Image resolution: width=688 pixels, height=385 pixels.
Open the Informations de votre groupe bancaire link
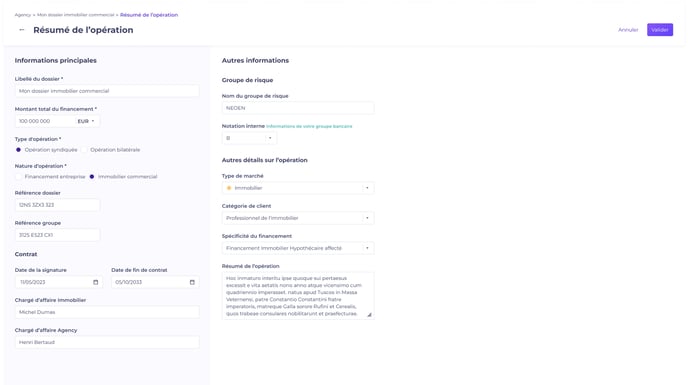pyautogui.click(x=309, y=126)
